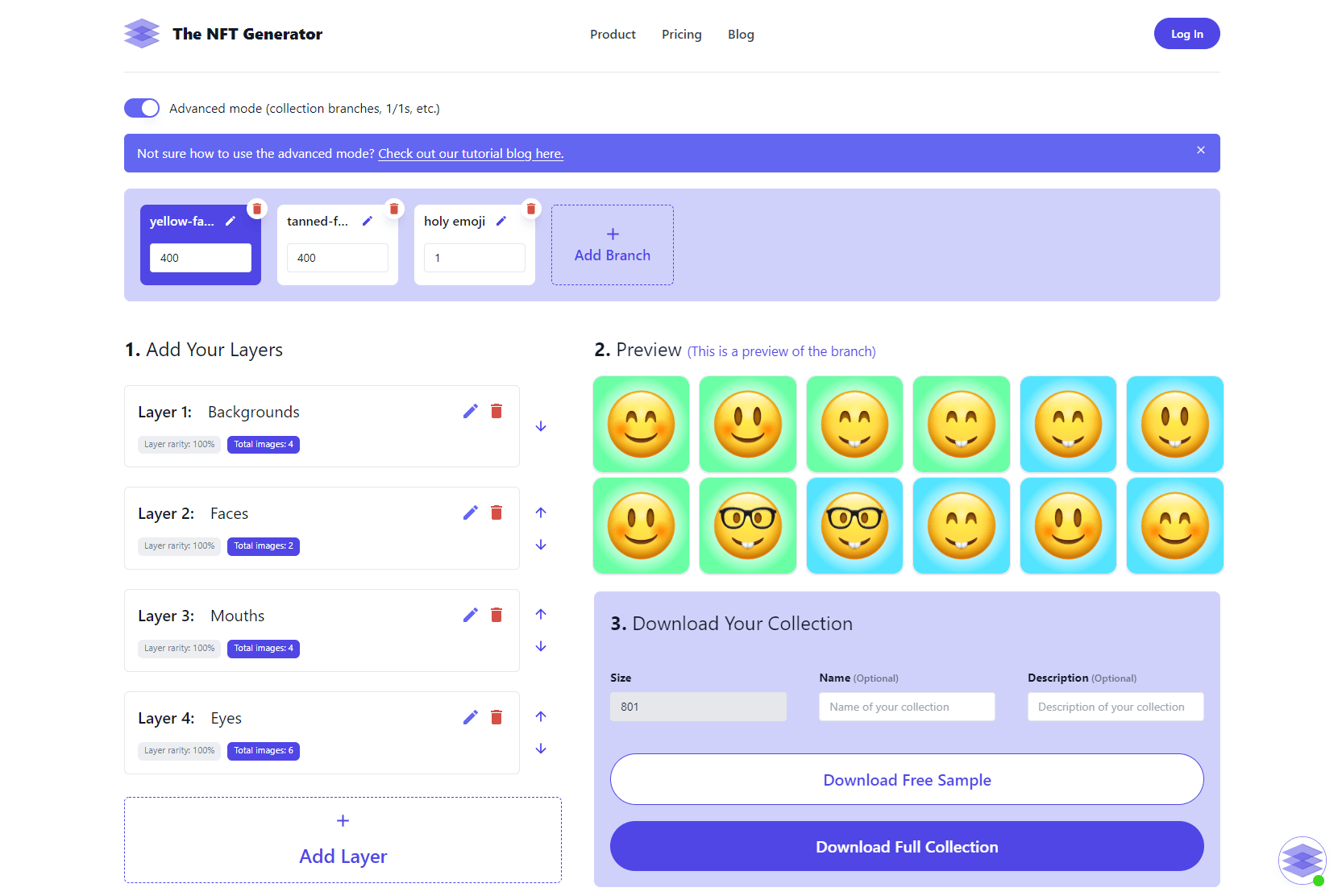The height and width of the screenshot is (896, 1342).
Task: Click glasses emoji on green background thumbnail
Action: [x=748, y=525]
